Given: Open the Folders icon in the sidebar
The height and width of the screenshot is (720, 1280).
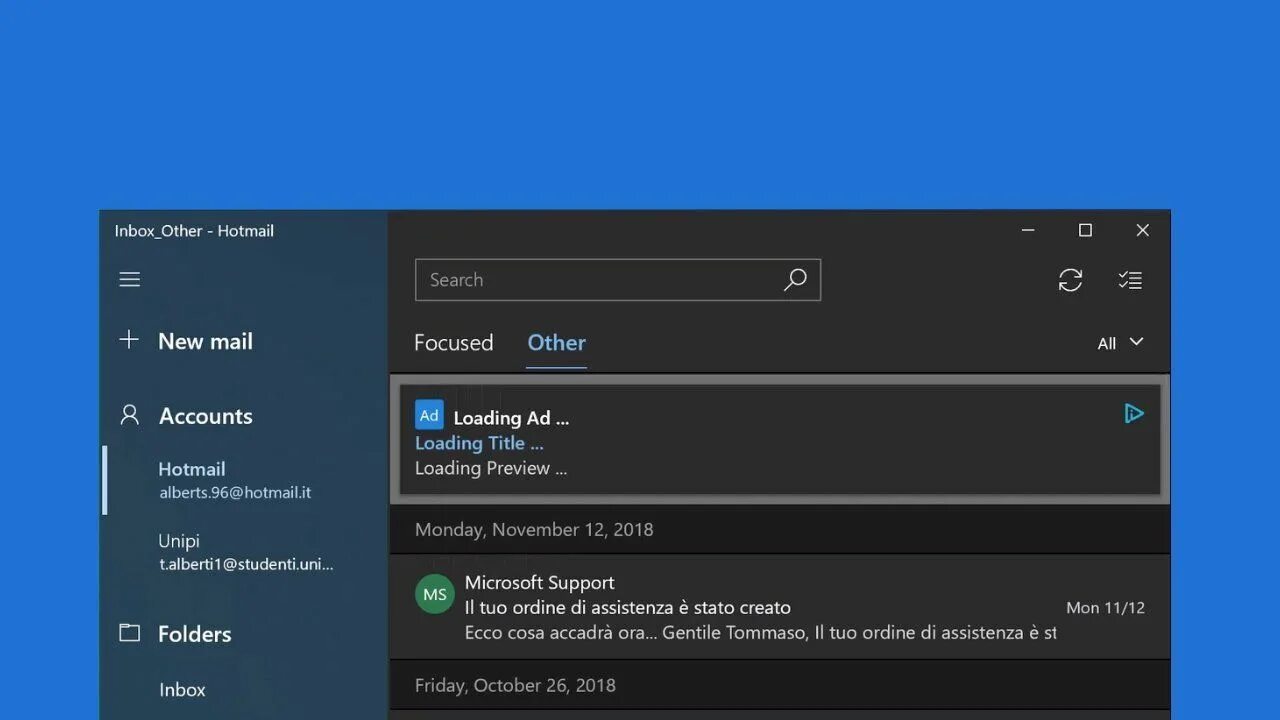Looking at the screenshot, I should [129, 632].
